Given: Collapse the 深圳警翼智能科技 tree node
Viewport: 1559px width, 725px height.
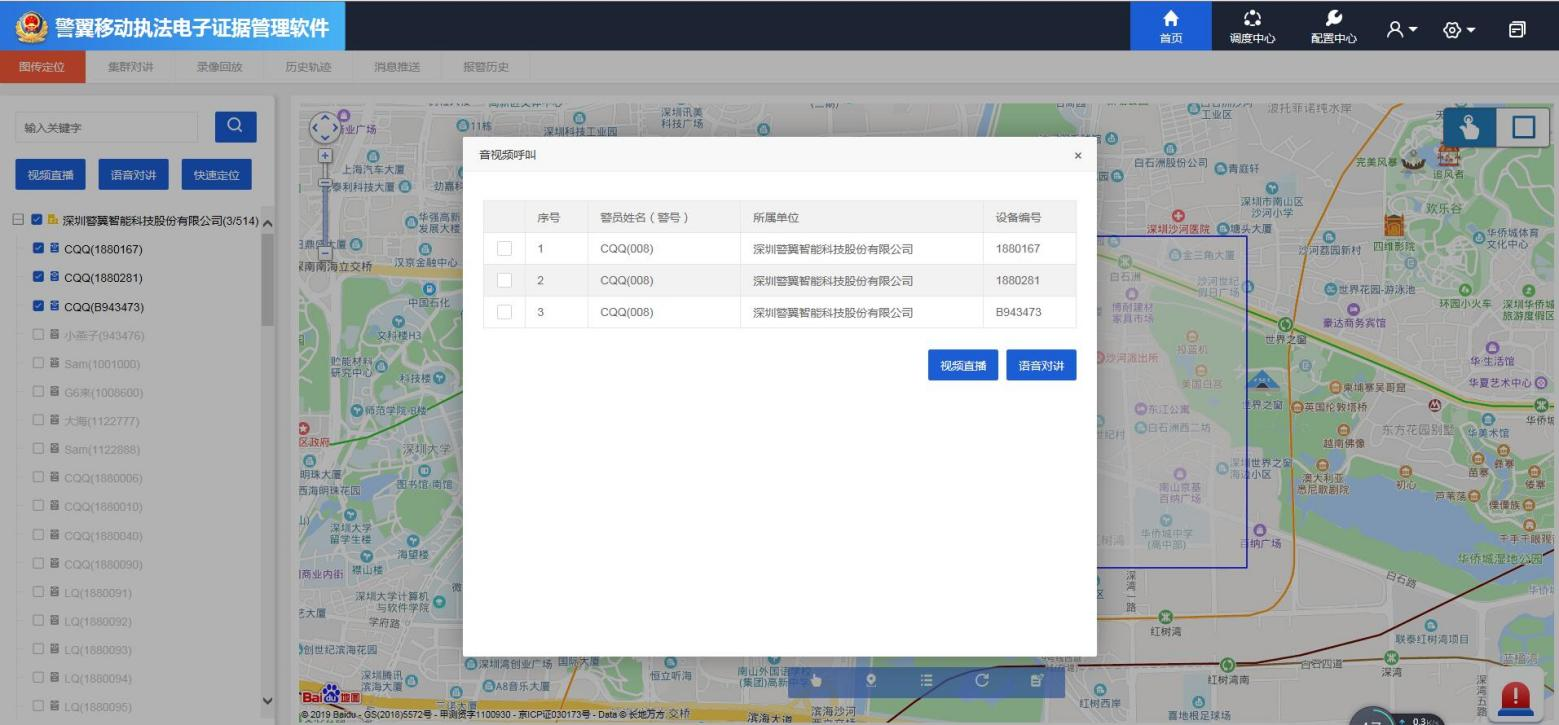Looking at the screenshot, I should coord(20,220).
